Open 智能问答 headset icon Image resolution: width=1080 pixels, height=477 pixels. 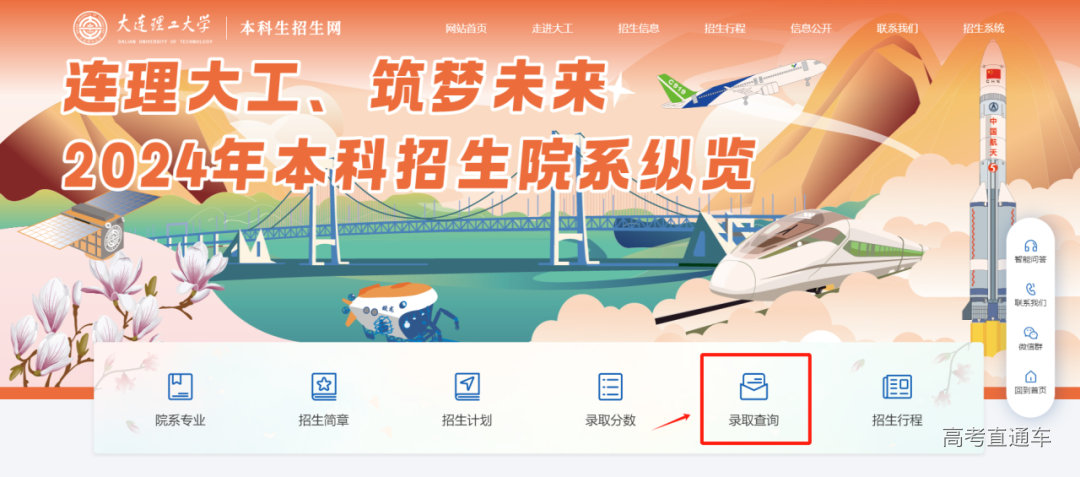tap(1030, 246)
